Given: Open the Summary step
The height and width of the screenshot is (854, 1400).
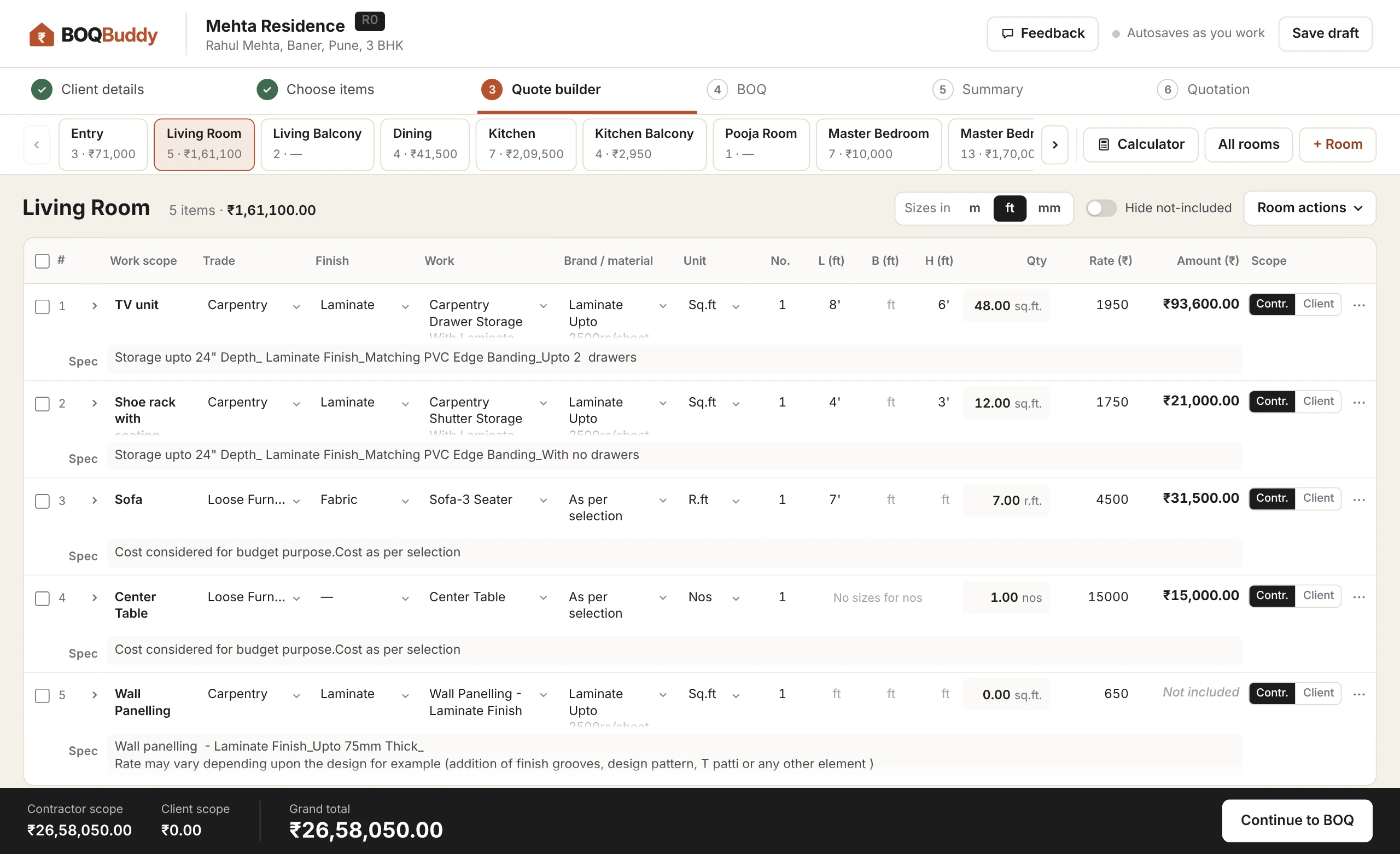Looking at the screenshot, I should click(x=977, y=89).
